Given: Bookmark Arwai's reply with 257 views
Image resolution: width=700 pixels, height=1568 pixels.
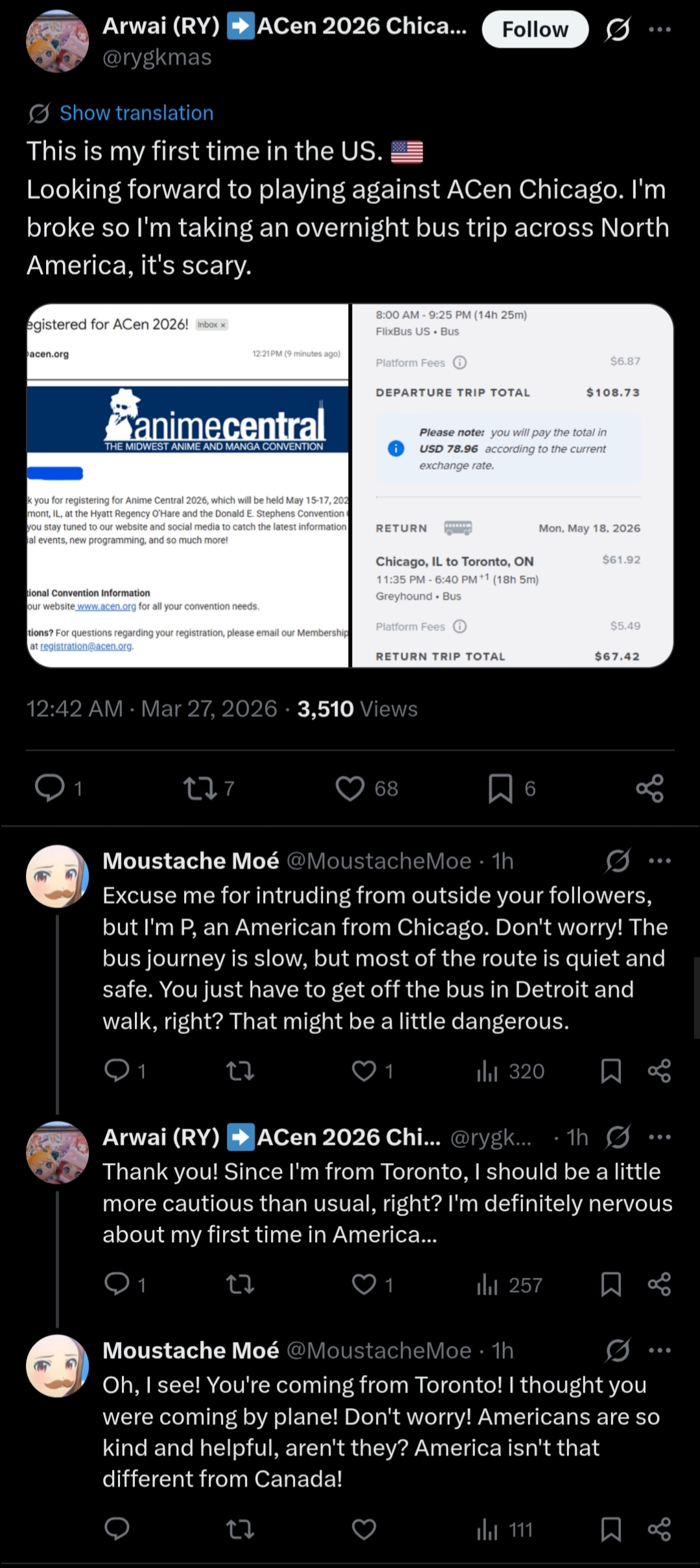Looking at the screenshot, I should (x=611, y=1284).
